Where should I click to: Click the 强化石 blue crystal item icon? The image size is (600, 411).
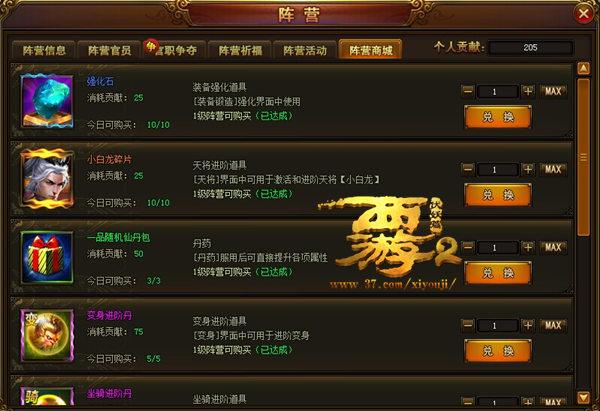[x=47, y=101]
